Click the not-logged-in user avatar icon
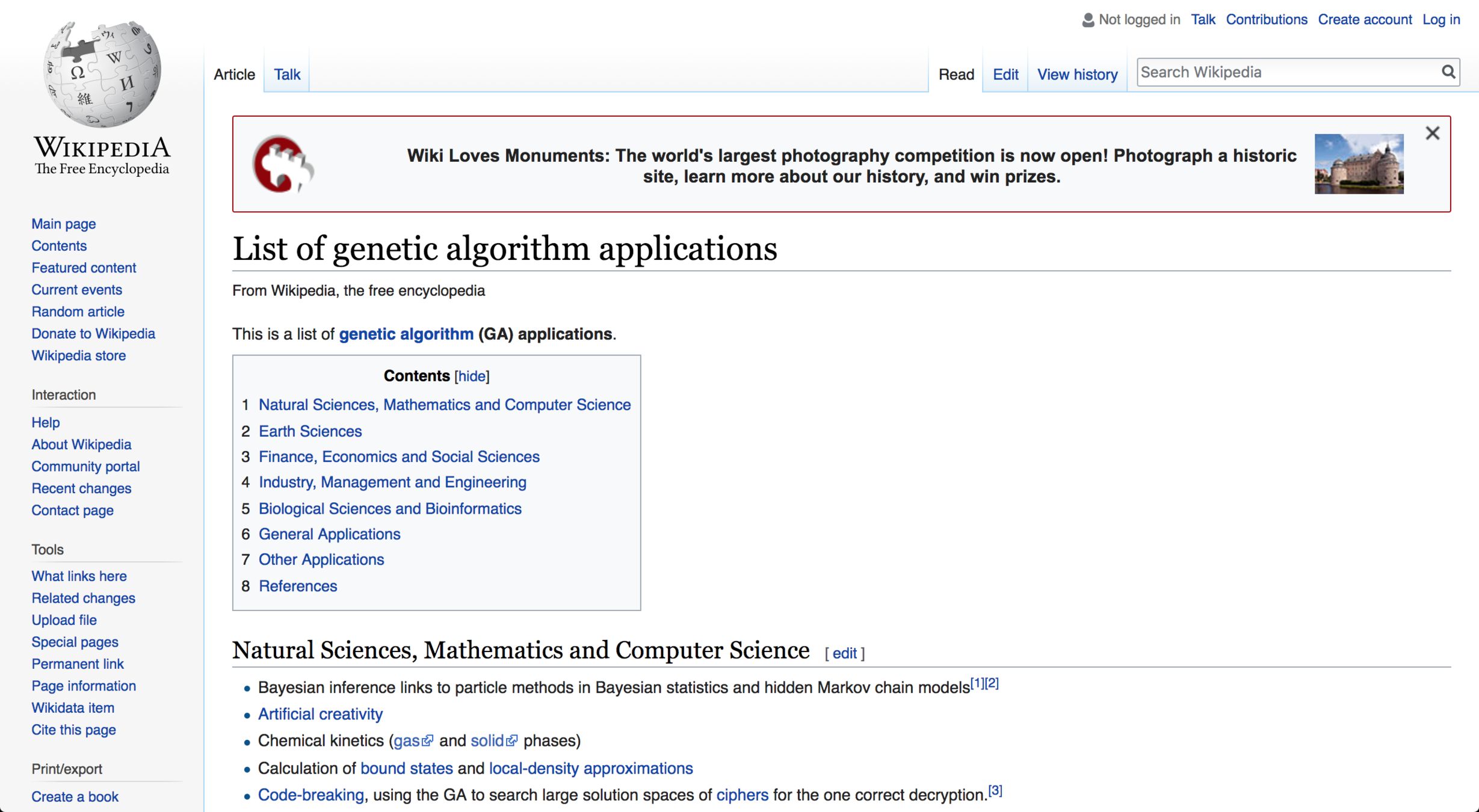 [x=1087, y=20]
